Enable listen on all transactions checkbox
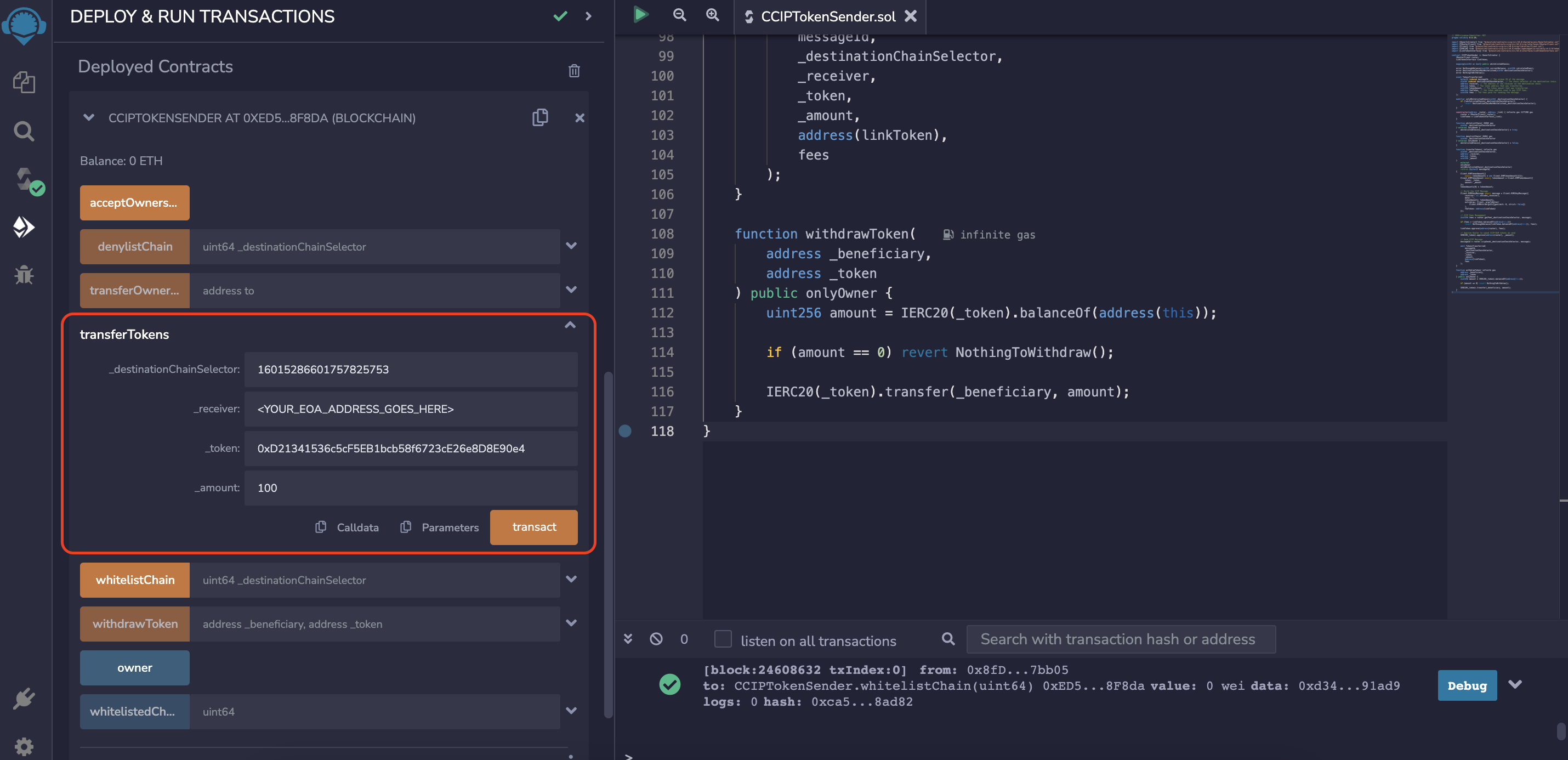1568x760 pixels. [723, 639]
